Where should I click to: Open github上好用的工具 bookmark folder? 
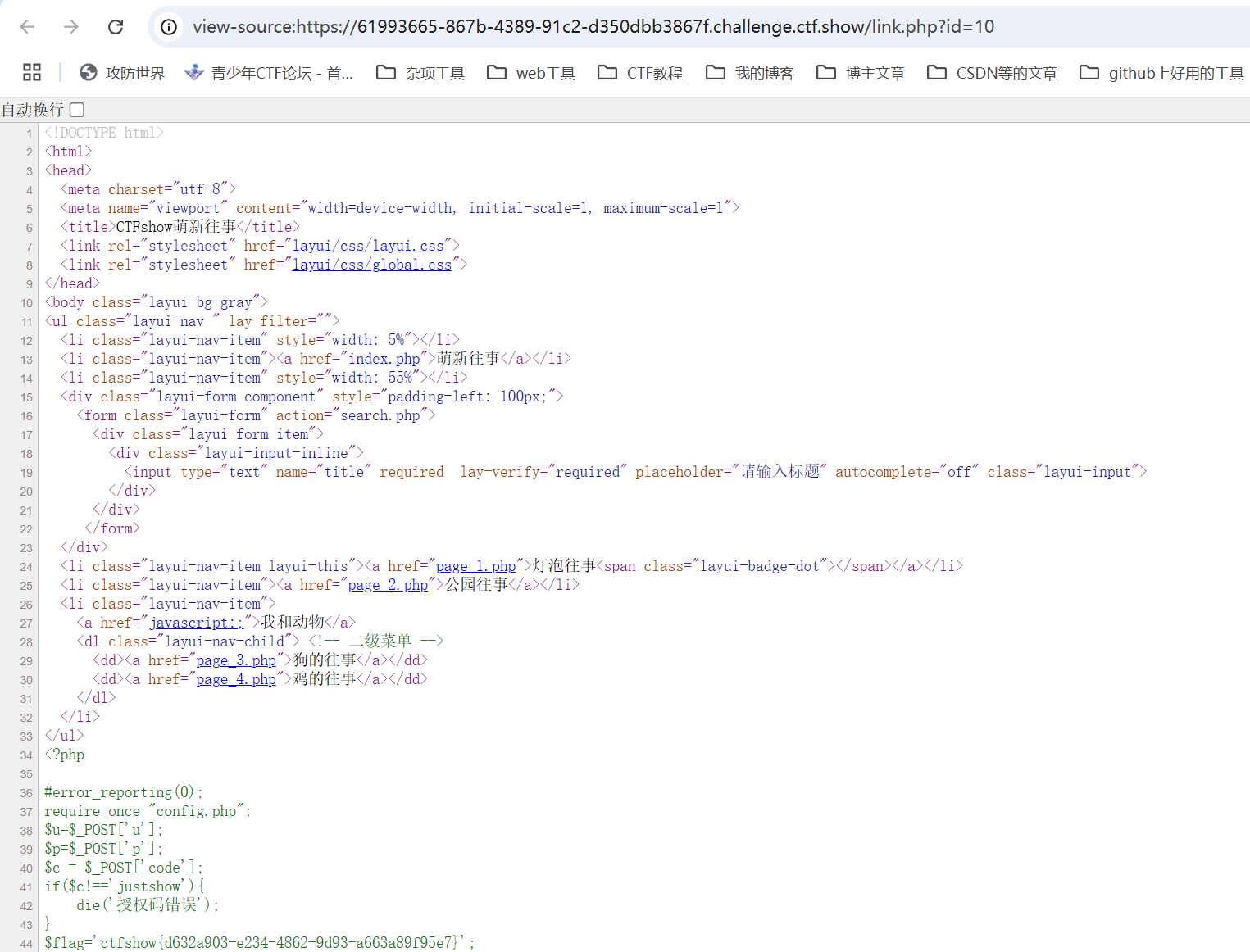(x=1161, y=73)
